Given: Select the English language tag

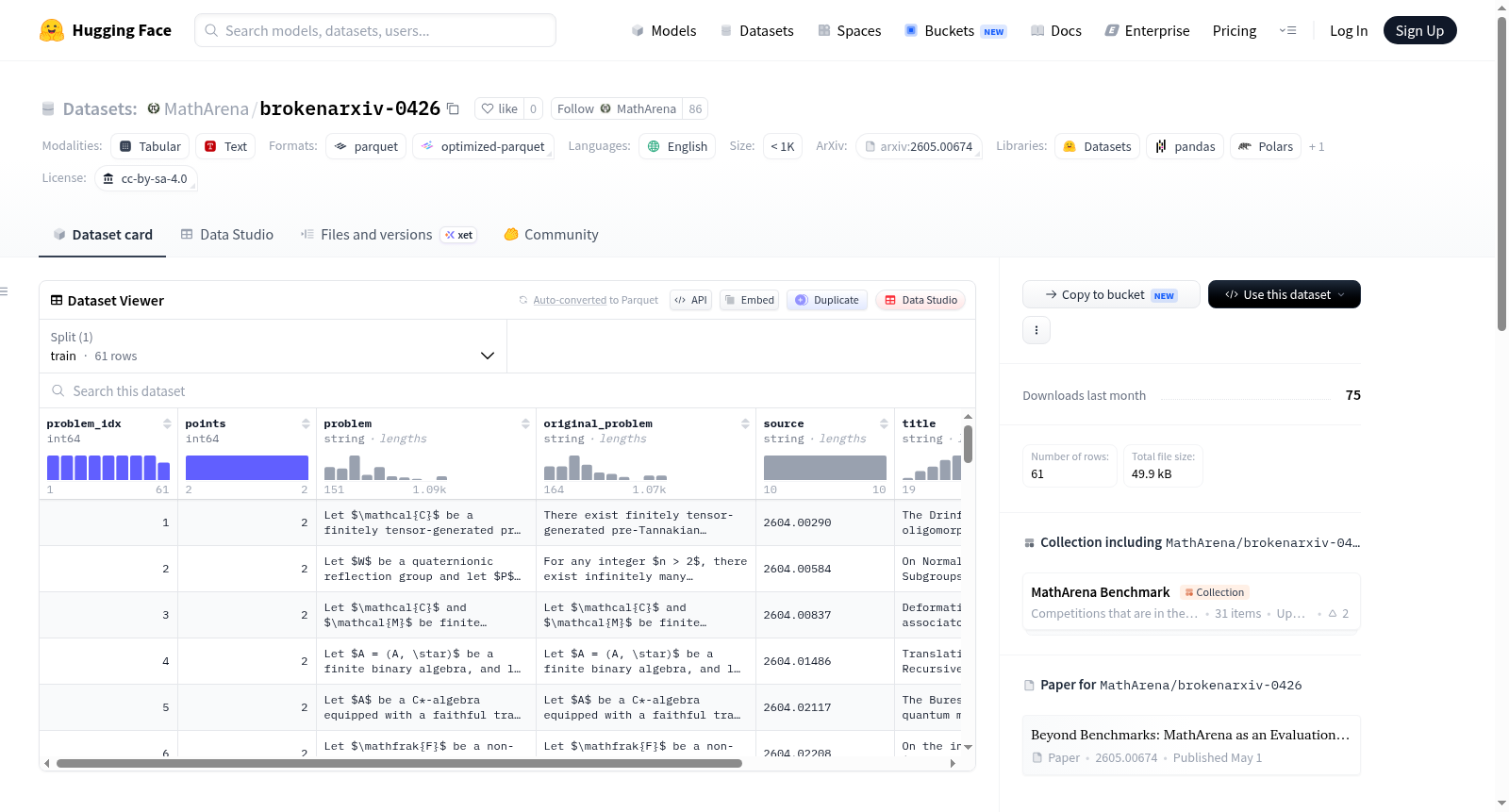Looking at the screenshot, I should pyautogui.click(x=677, y=146).
